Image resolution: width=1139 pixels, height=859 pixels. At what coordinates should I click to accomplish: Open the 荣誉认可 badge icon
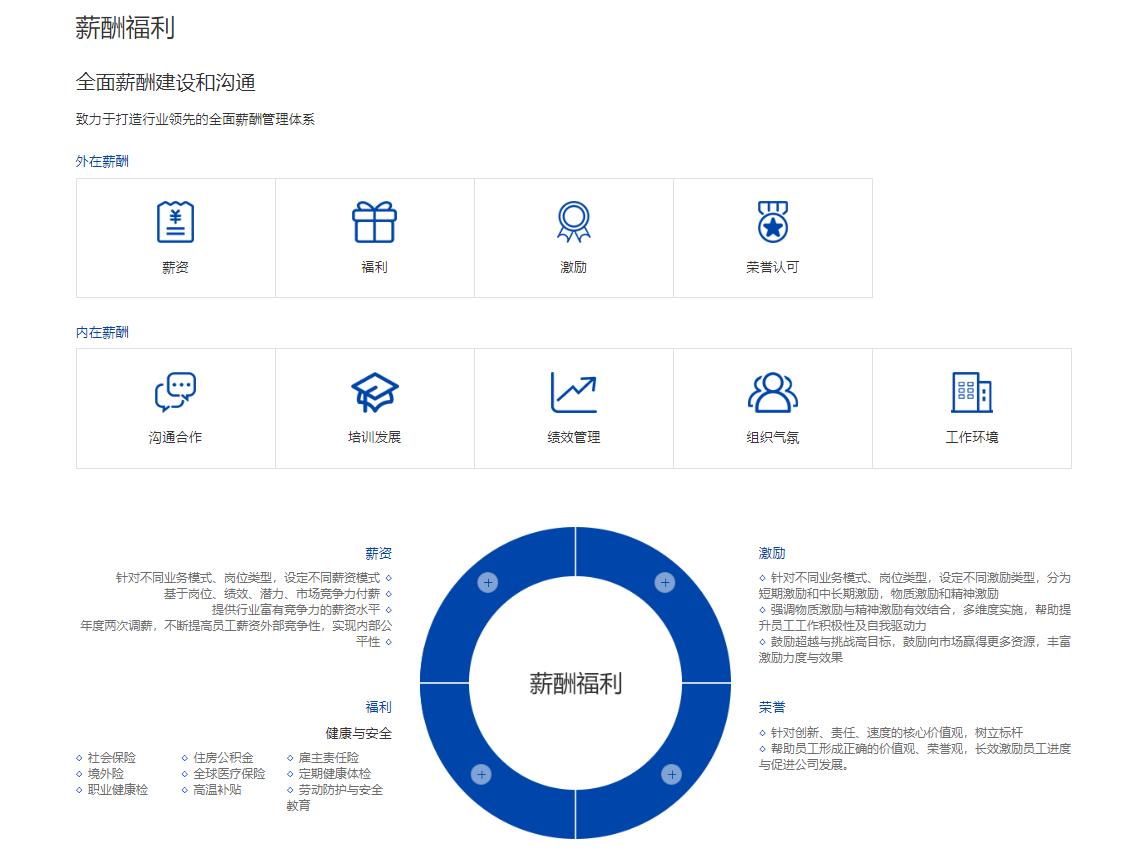pos(772,221)
